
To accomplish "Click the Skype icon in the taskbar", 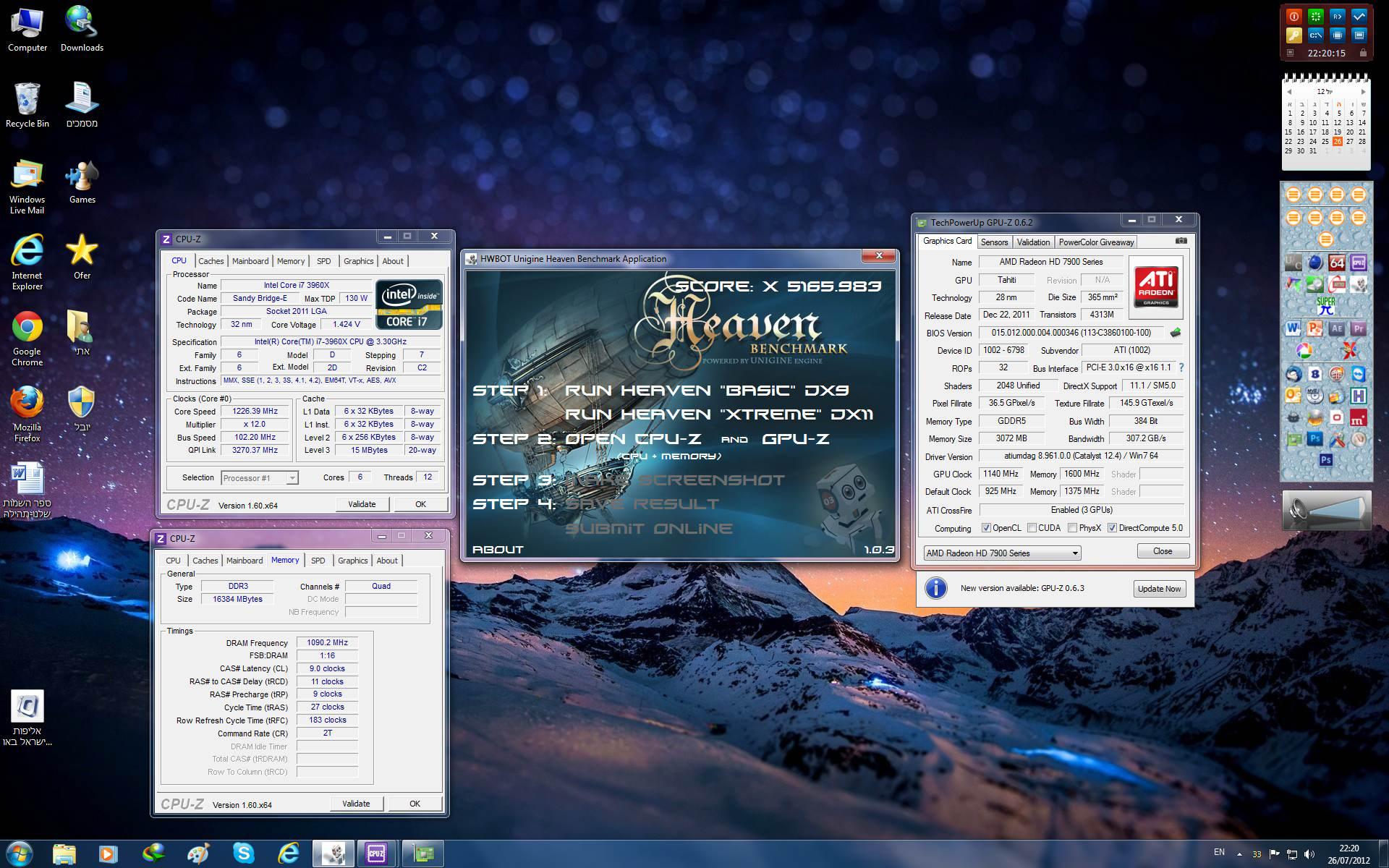I will coord(243,854).
